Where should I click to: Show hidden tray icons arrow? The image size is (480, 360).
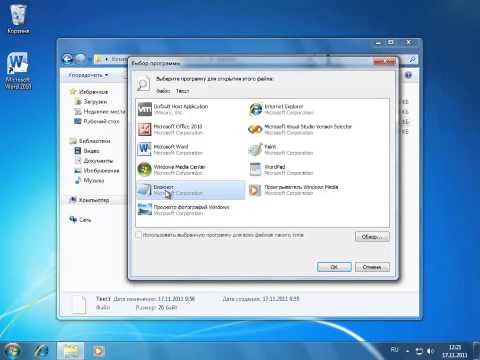click(407, 351)
